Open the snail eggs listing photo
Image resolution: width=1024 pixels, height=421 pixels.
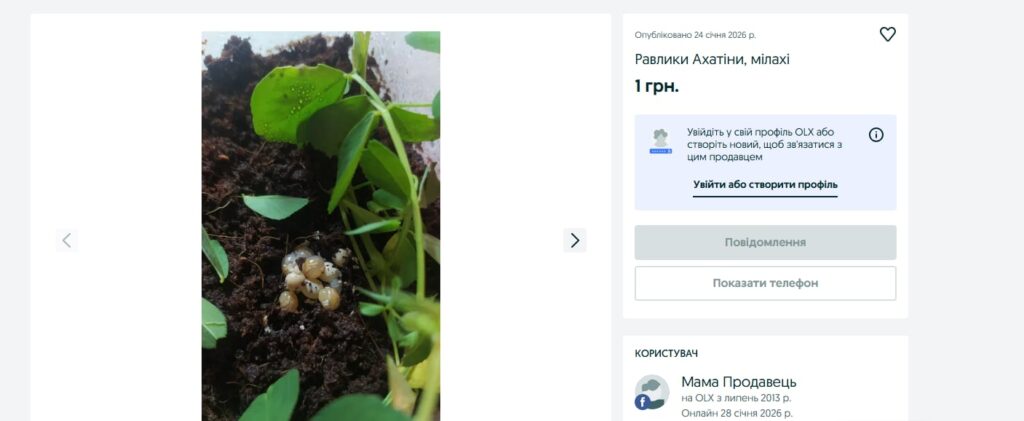click(321, 226)
